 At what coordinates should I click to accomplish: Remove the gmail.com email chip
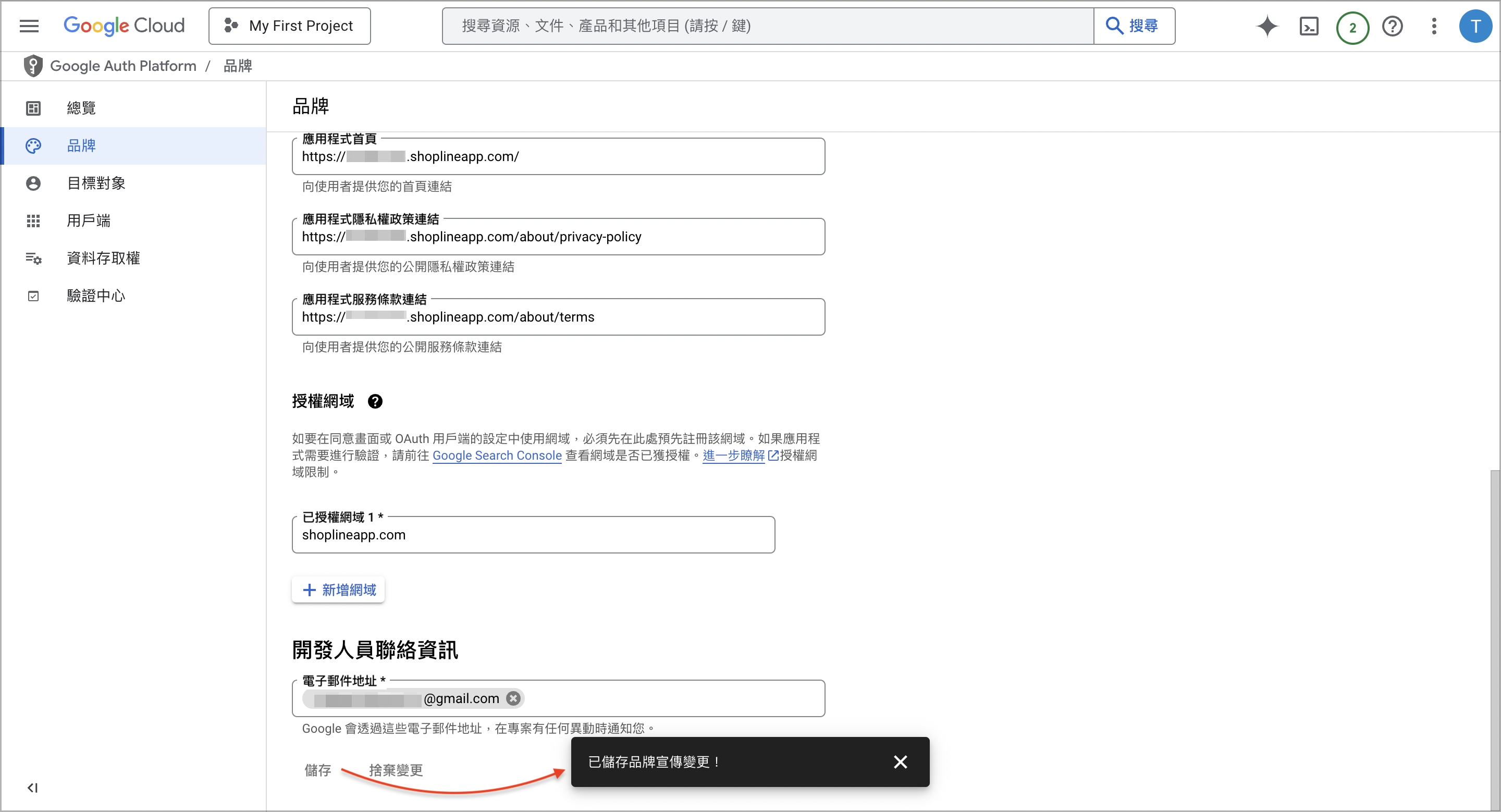pos(513,698)
